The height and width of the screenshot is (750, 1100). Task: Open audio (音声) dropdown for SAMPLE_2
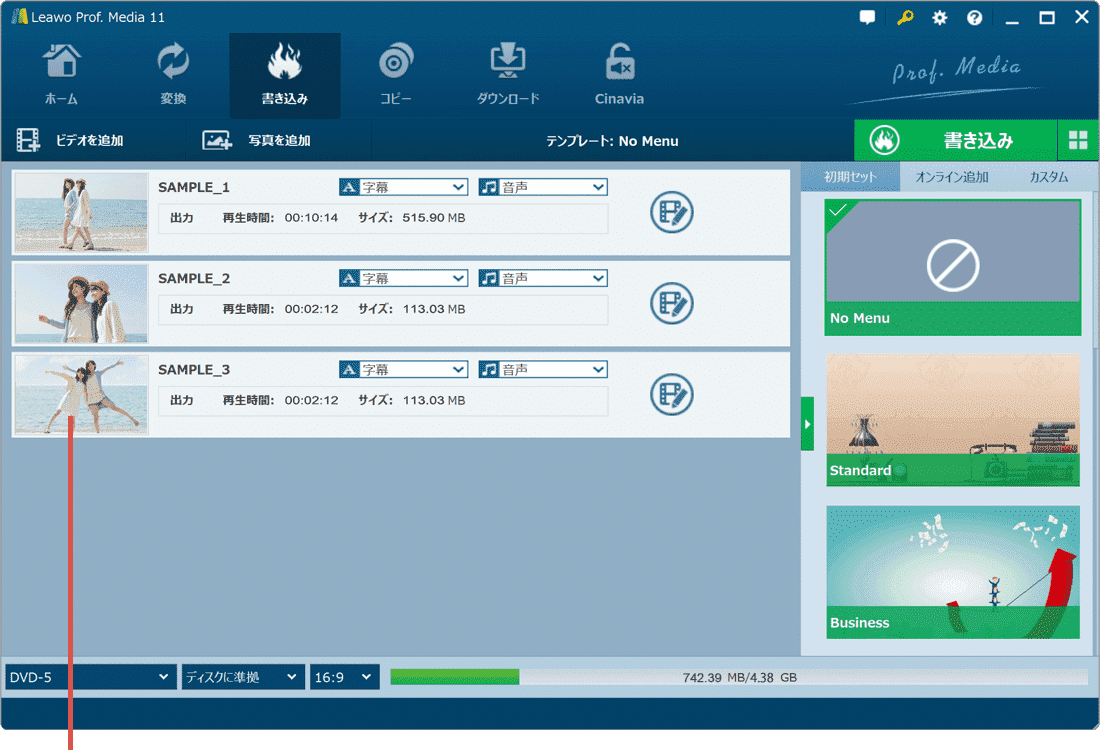click(x=543, y=278)
